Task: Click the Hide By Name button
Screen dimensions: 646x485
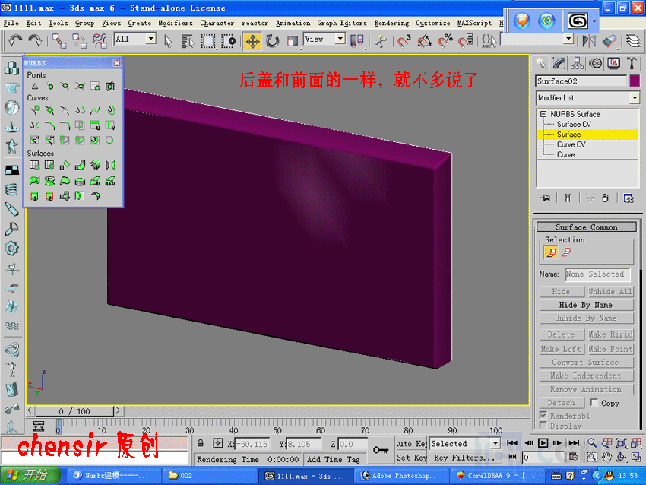Action: (586, 305)
